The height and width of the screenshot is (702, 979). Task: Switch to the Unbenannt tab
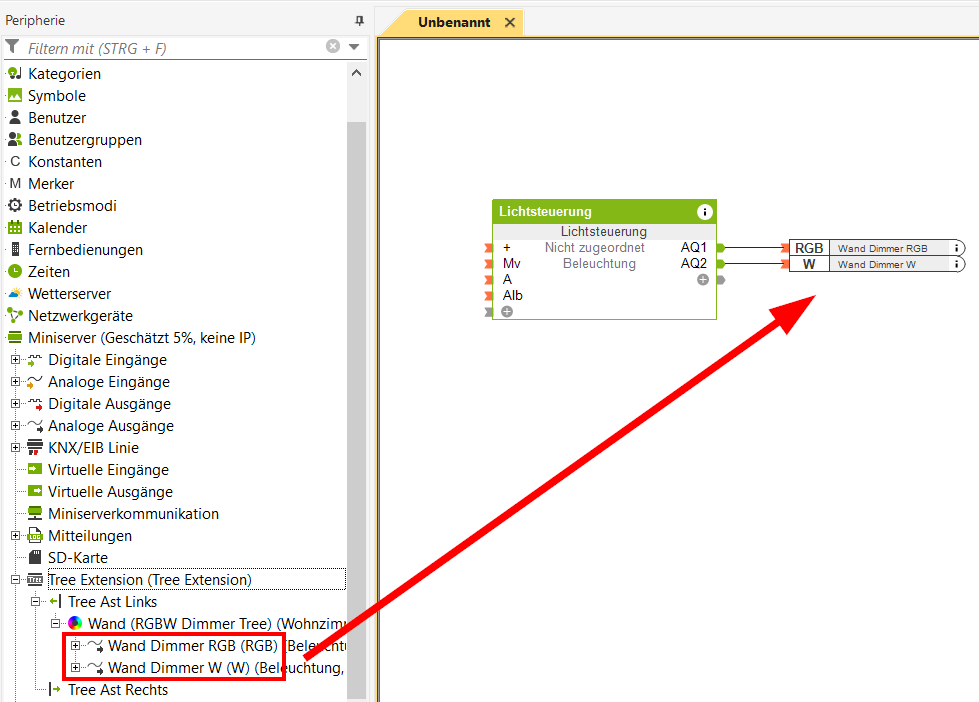pos(454,22)
